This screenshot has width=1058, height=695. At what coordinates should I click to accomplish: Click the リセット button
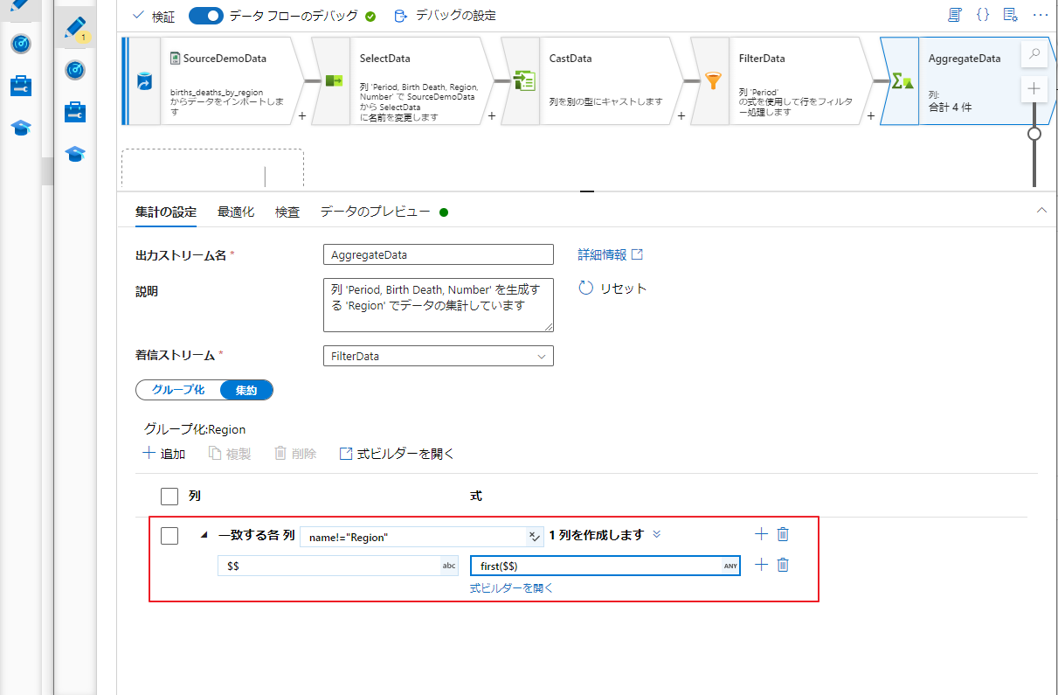[x=613, y=288]
